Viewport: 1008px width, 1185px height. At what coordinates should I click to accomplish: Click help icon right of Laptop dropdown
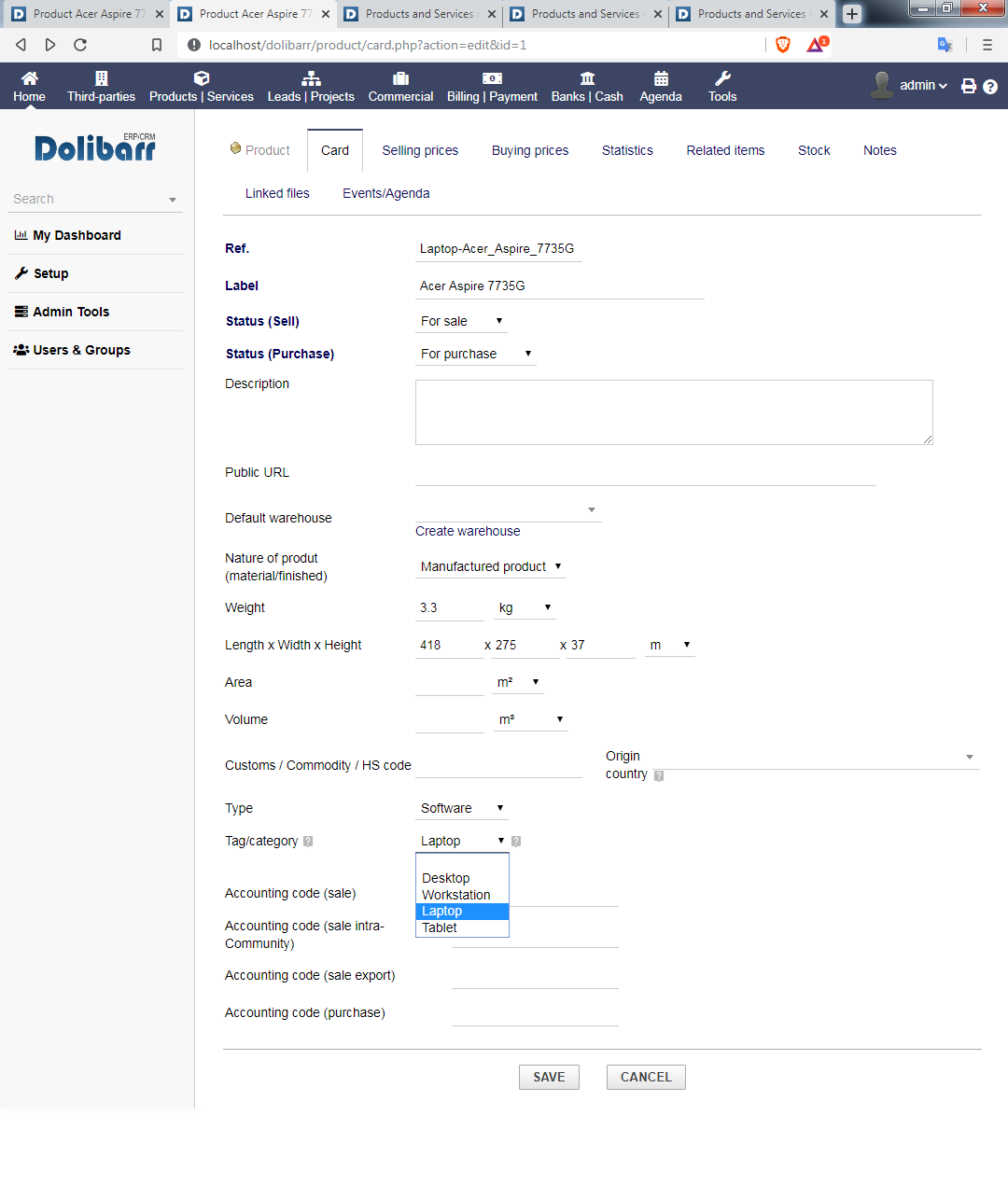point(516,842)
